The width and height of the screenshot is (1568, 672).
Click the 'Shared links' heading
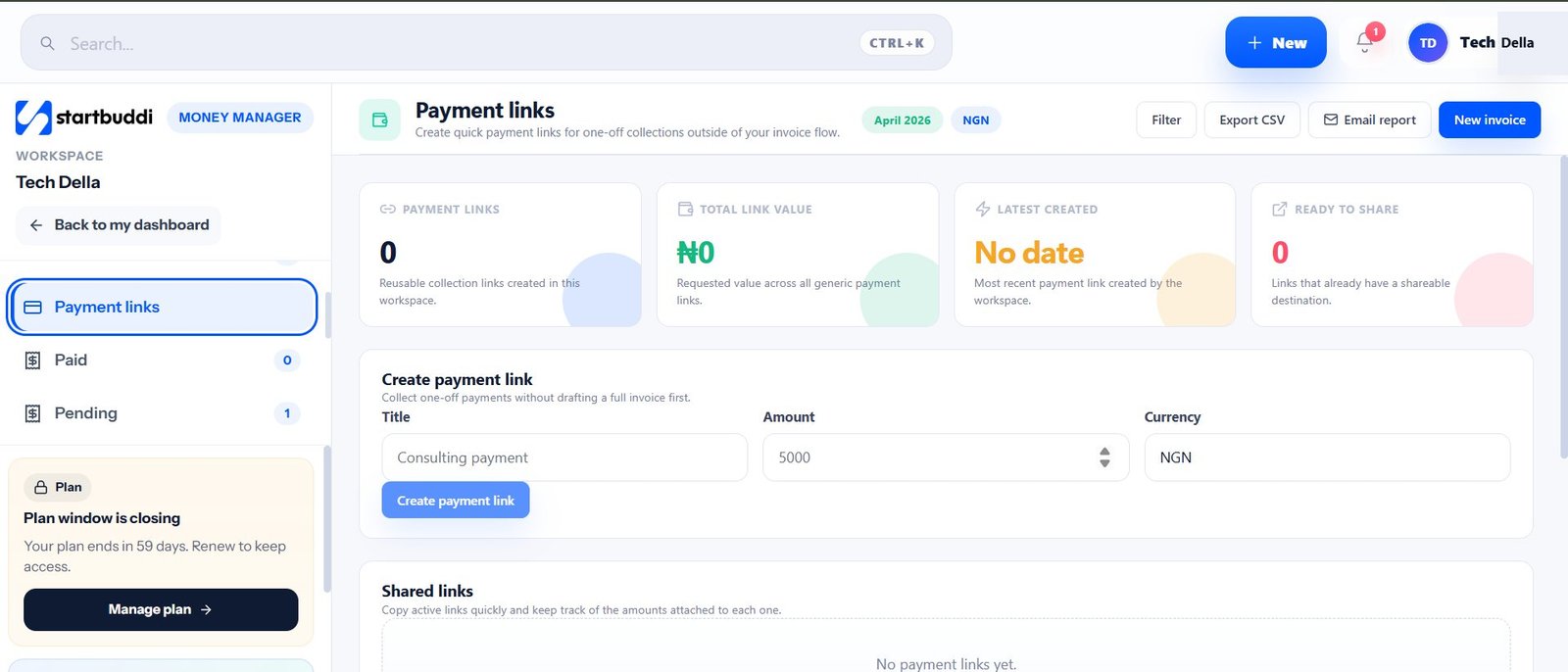pos(427,592)
